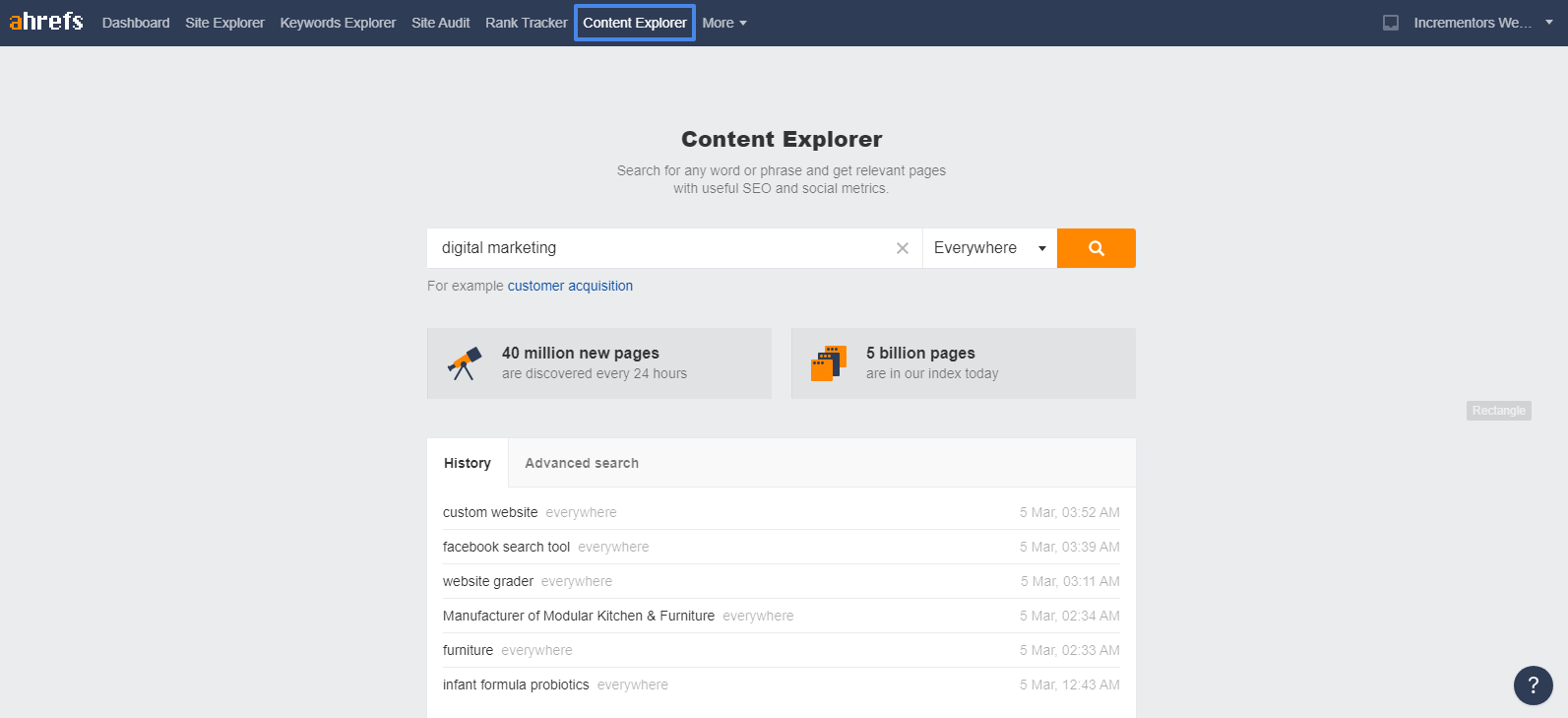Click 'are discovered every 24 hours' text

pyautogui.click(x=595, y=373)
